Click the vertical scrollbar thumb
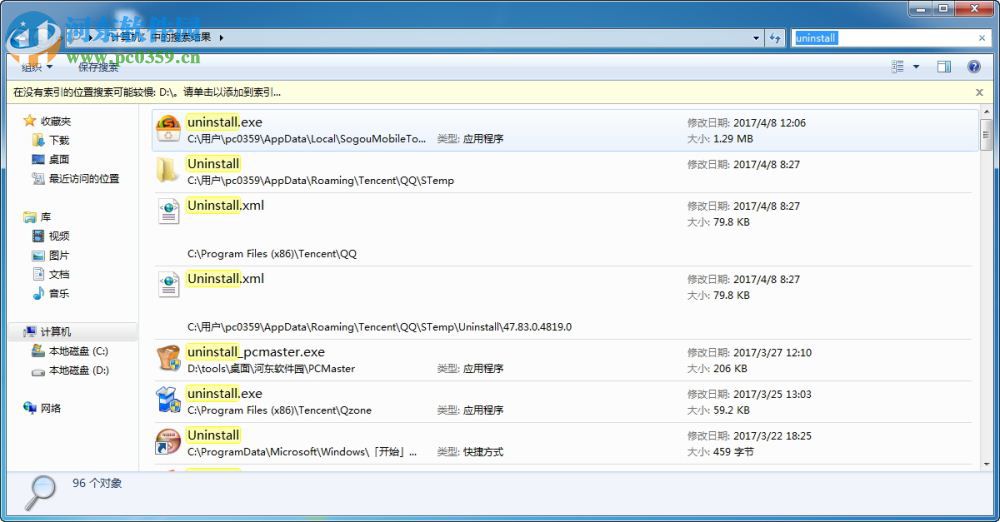1000x522 pixels. click(x=986, y=135)
